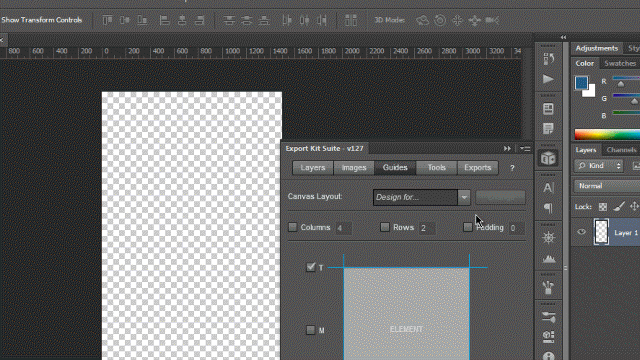Open the layer Kind filter dropdown
The image size is (640, 360).
pyautogui.click(x=599, y=166)
